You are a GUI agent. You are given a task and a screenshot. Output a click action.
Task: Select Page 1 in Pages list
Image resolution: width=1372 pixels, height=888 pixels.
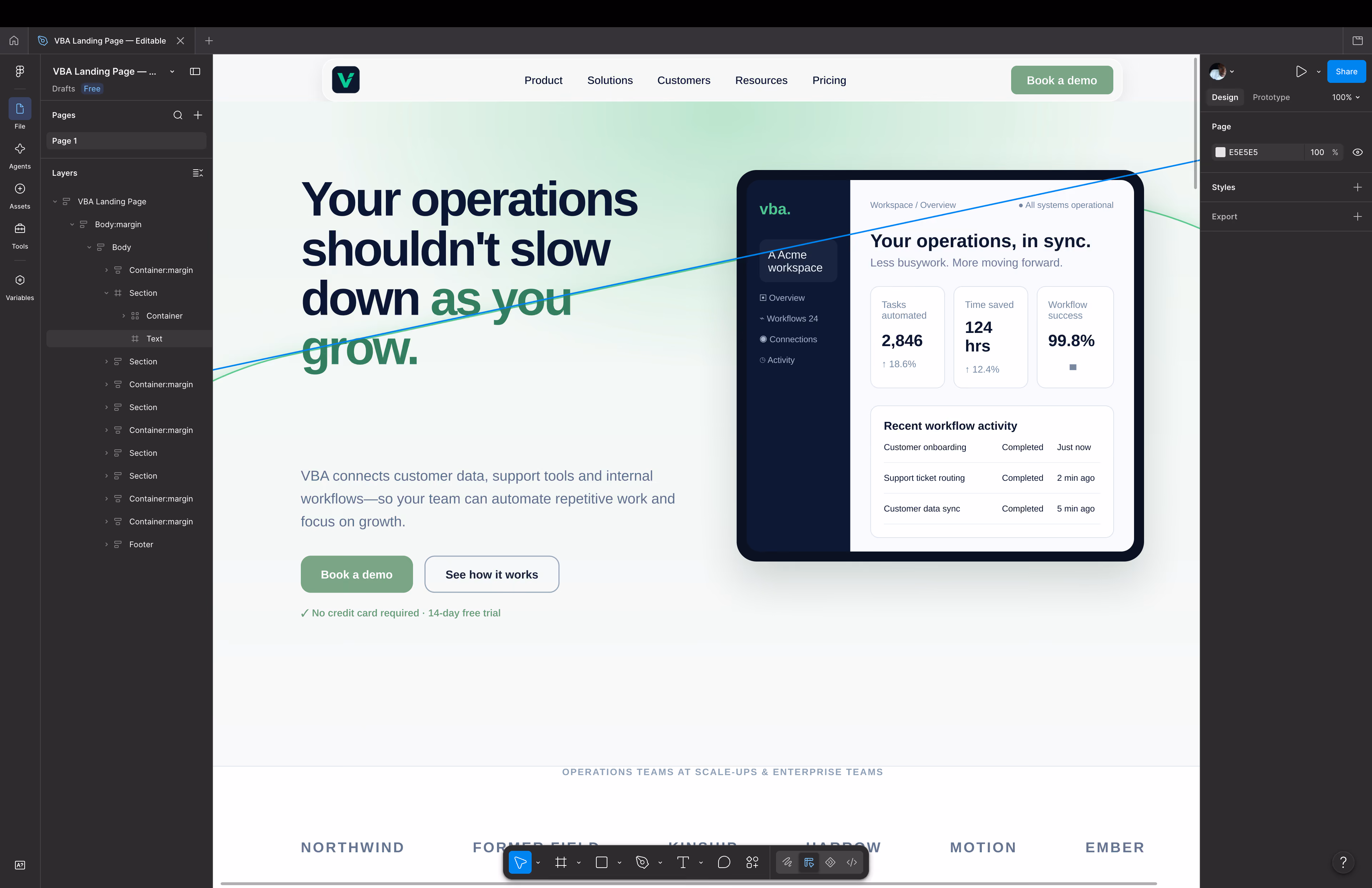(126, 141)
